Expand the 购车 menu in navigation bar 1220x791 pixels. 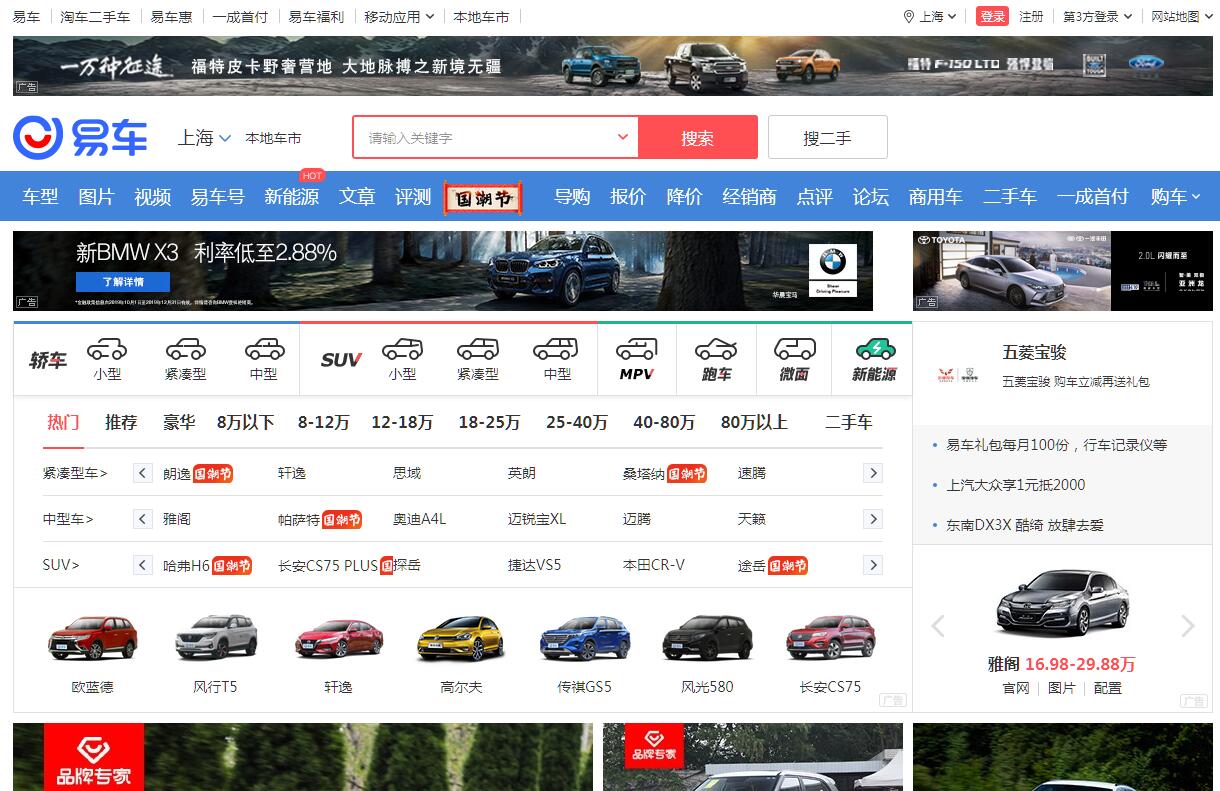click(x=1175, y=197)
